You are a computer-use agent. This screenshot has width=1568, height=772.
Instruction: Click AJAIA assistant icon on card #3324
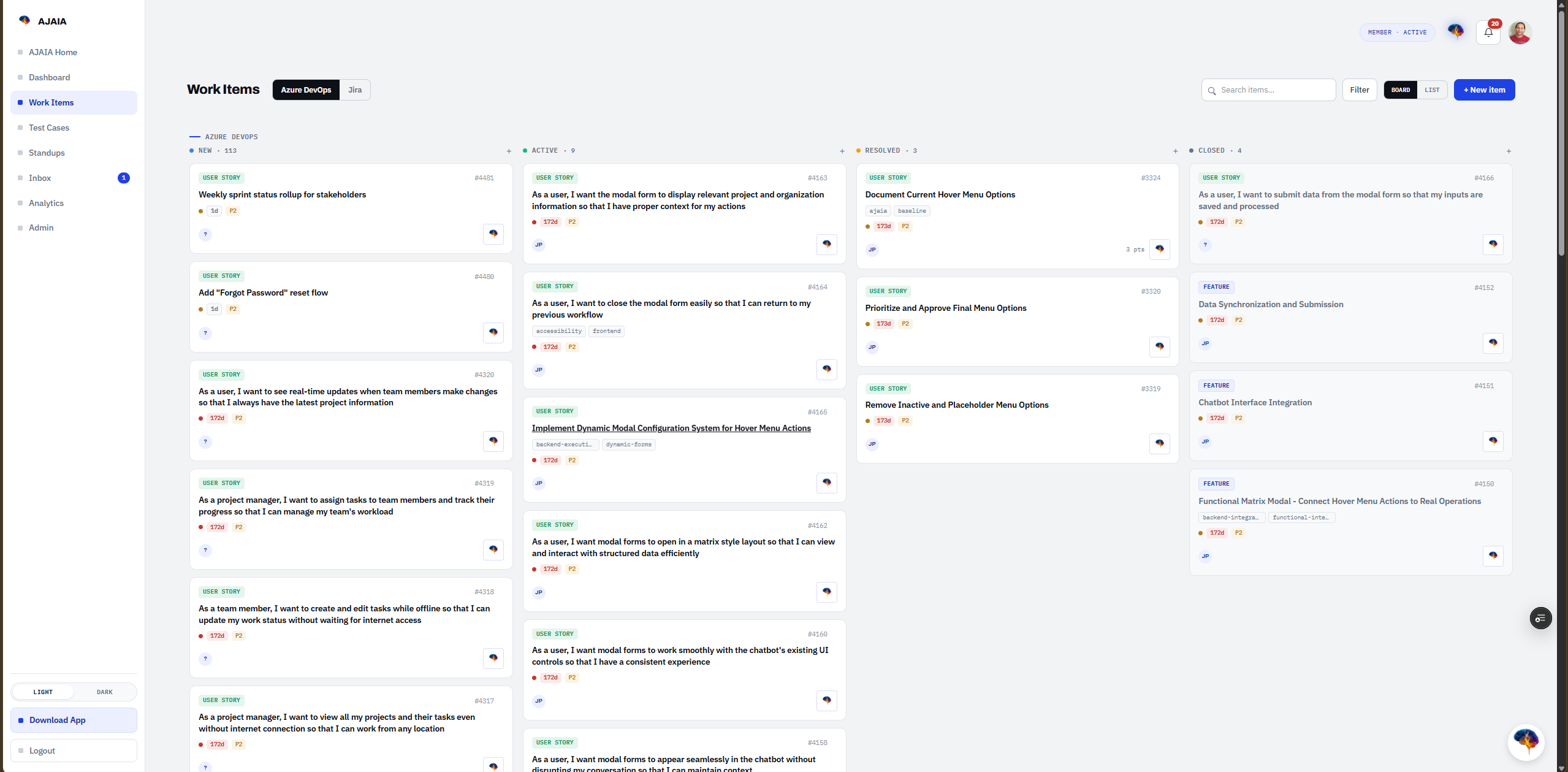pos(1160,250)
